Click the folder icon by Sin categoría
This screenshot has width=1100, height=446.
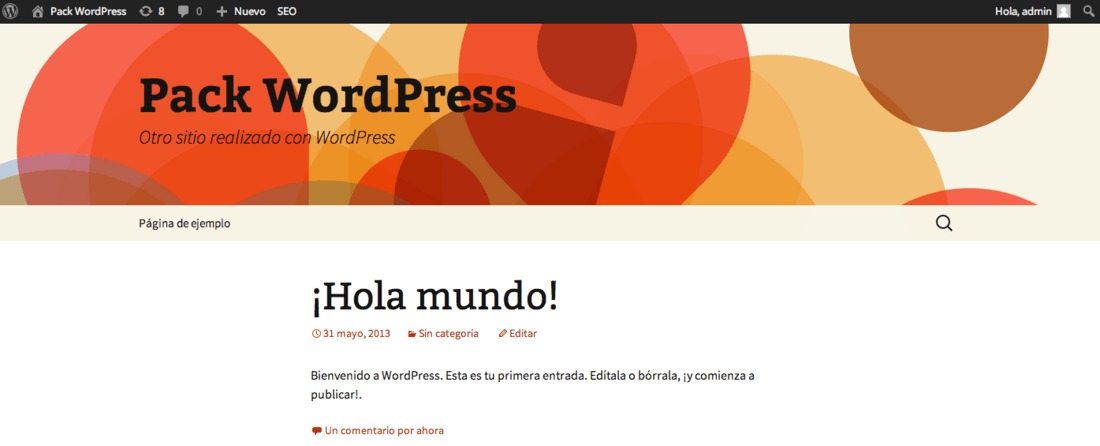click(412, 334)
